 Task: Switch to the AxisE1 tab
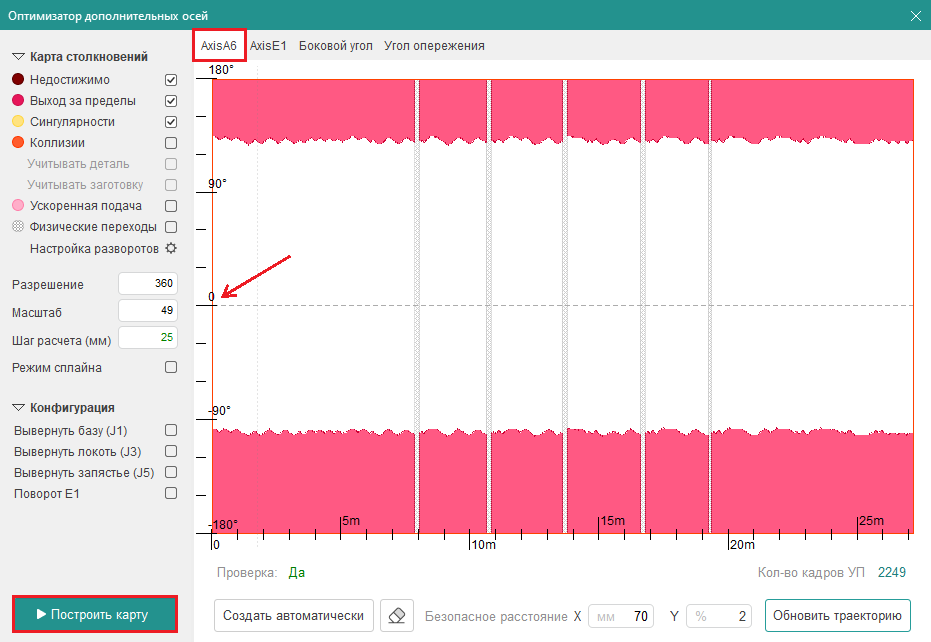coord(268,46)
